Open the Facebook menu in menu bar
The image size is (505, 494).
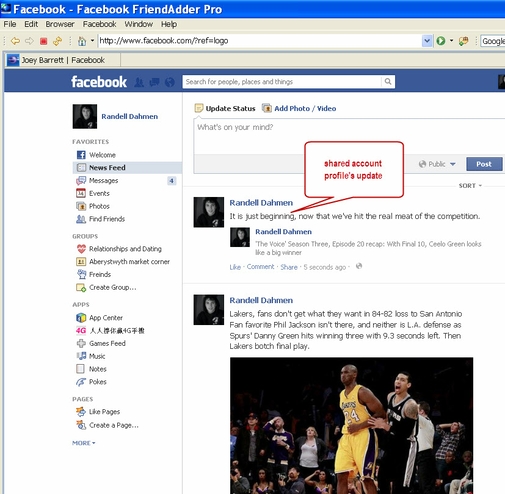[99, 24]
